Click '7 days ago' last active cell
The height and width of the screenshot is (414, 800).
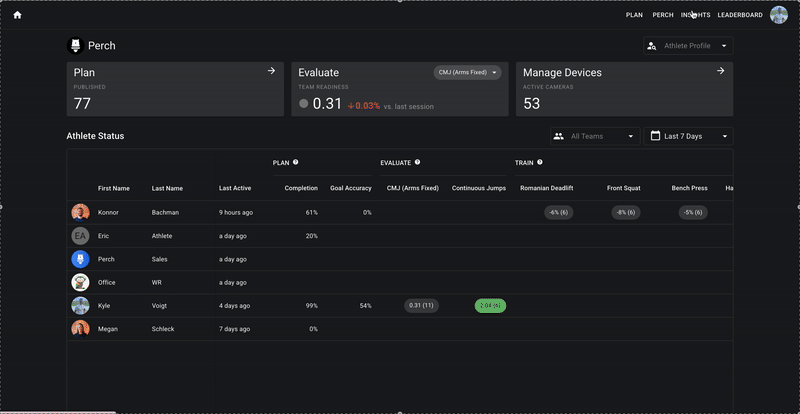pos(234,329)
